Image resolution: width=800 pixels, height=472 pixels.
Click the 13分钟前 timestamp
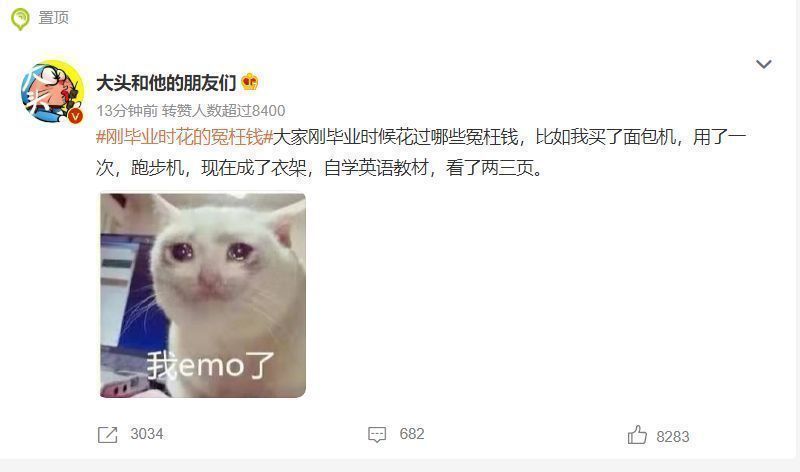click(x=127, y=110)
